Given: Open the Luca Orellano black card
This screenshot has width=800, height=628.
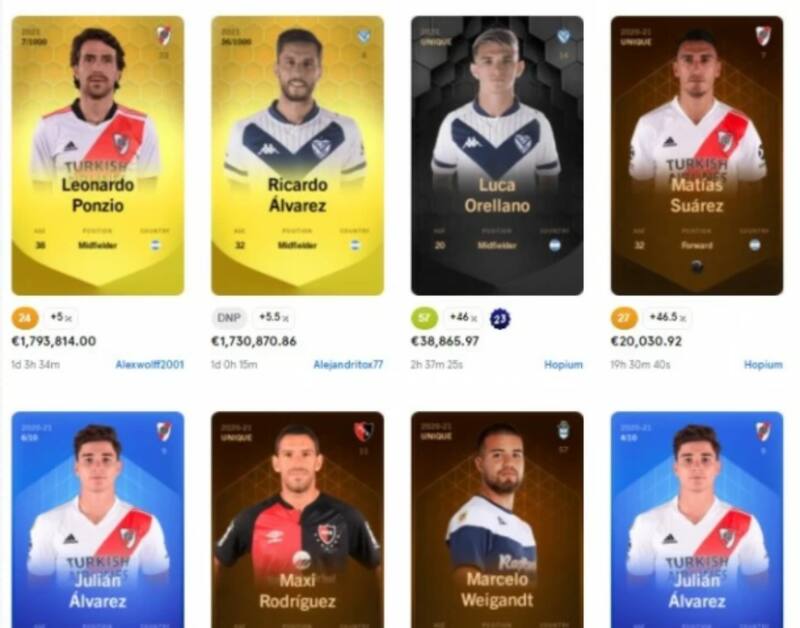Looking at the screenshot, I should pyautogui.click(x=497, y=156).
